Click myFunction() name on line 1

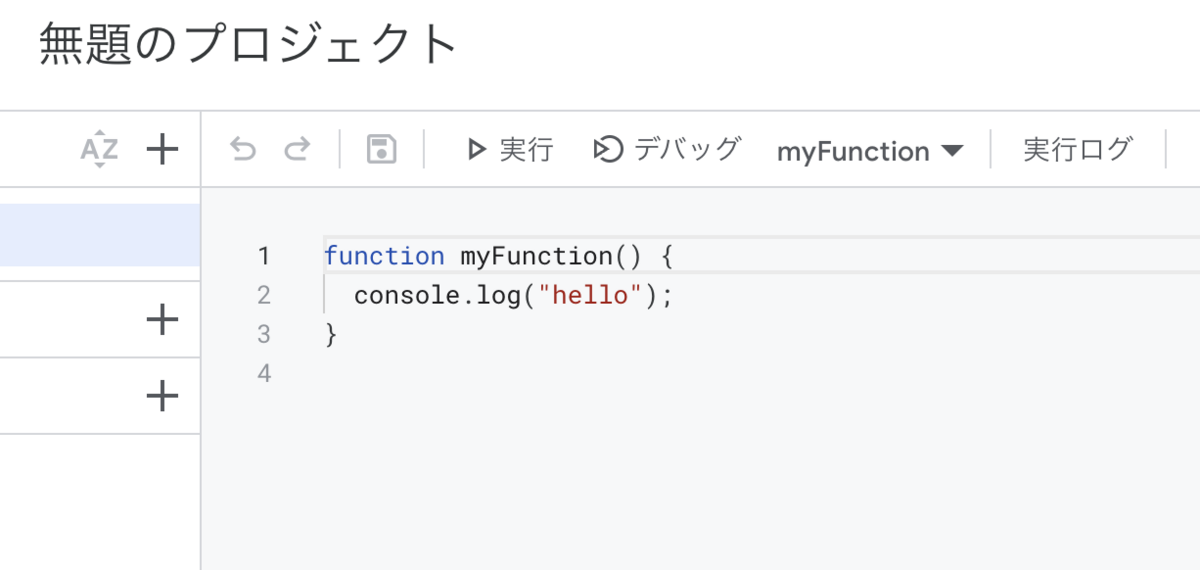tap(549, 256)
